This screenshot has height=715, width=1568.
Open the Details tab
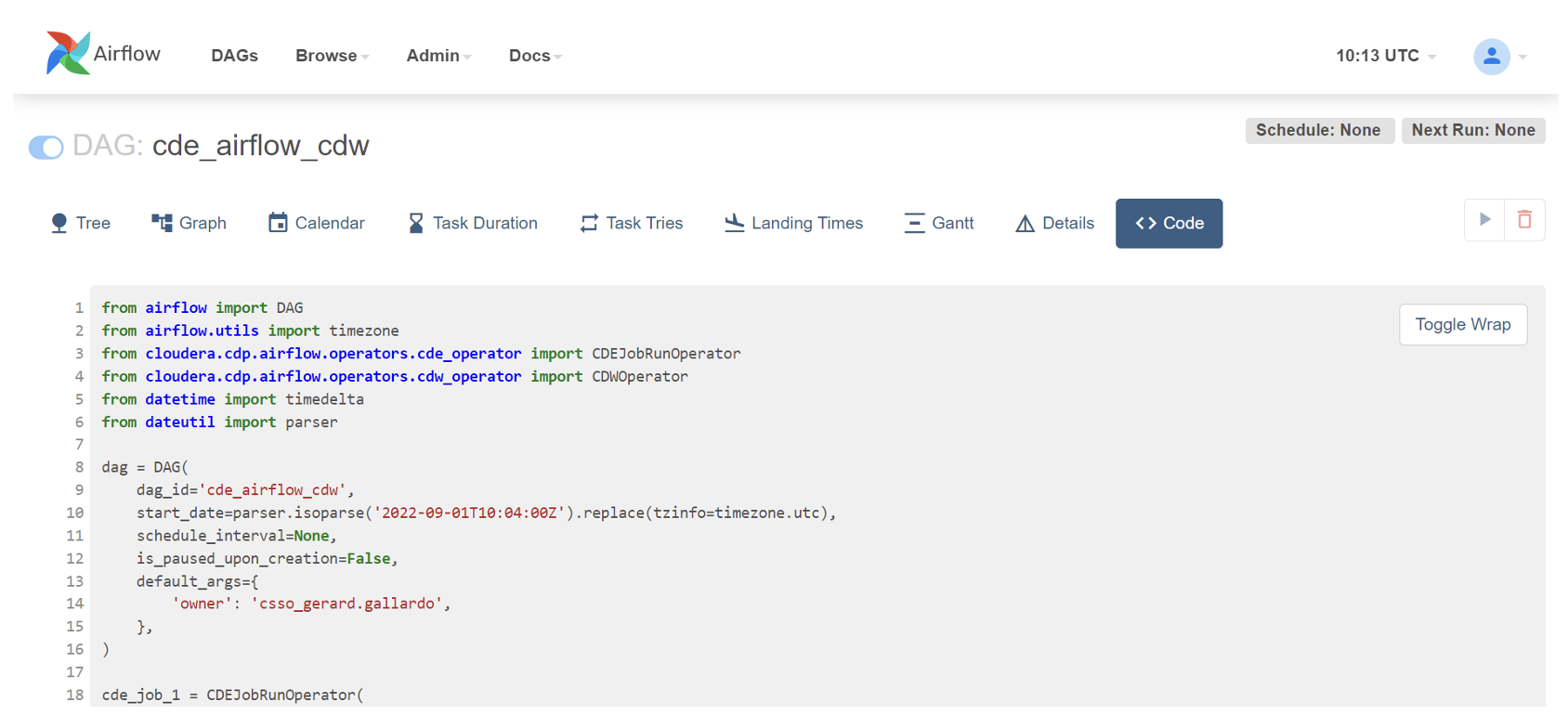click(1055, 223)
